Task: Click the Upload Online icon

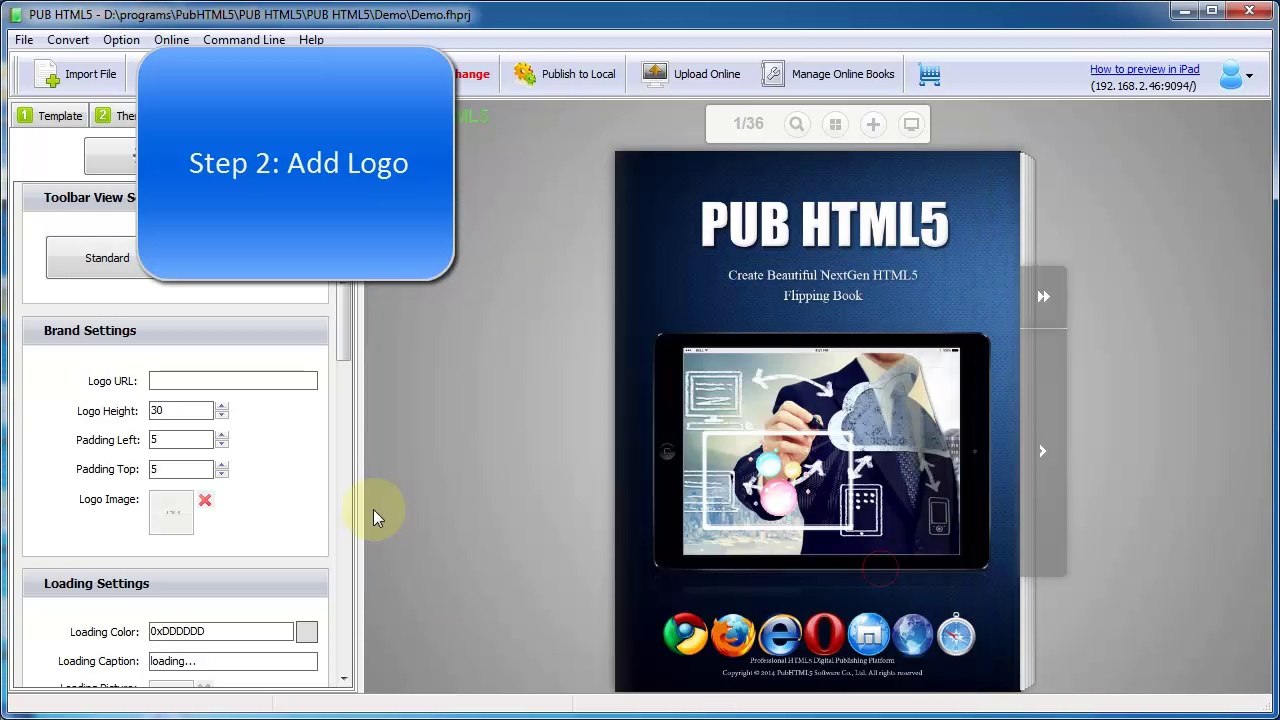Action: pos(655,74)
